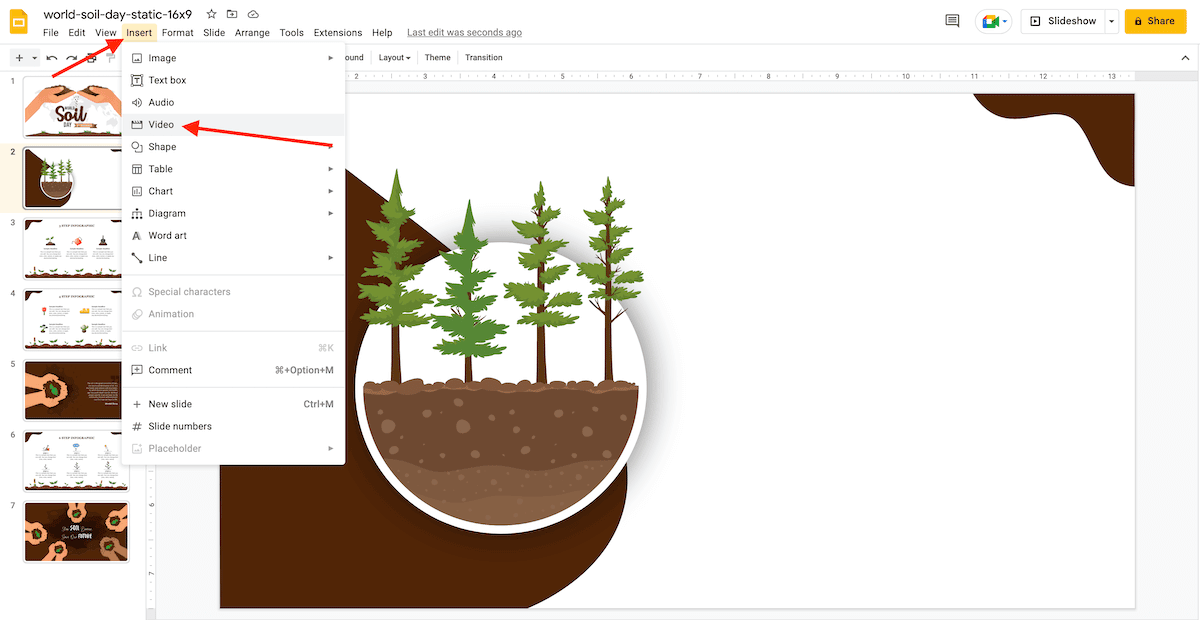The height and width of the screenshot is (620, 1200).
Task: Expand the Table submenu
Action: (233, 169)
